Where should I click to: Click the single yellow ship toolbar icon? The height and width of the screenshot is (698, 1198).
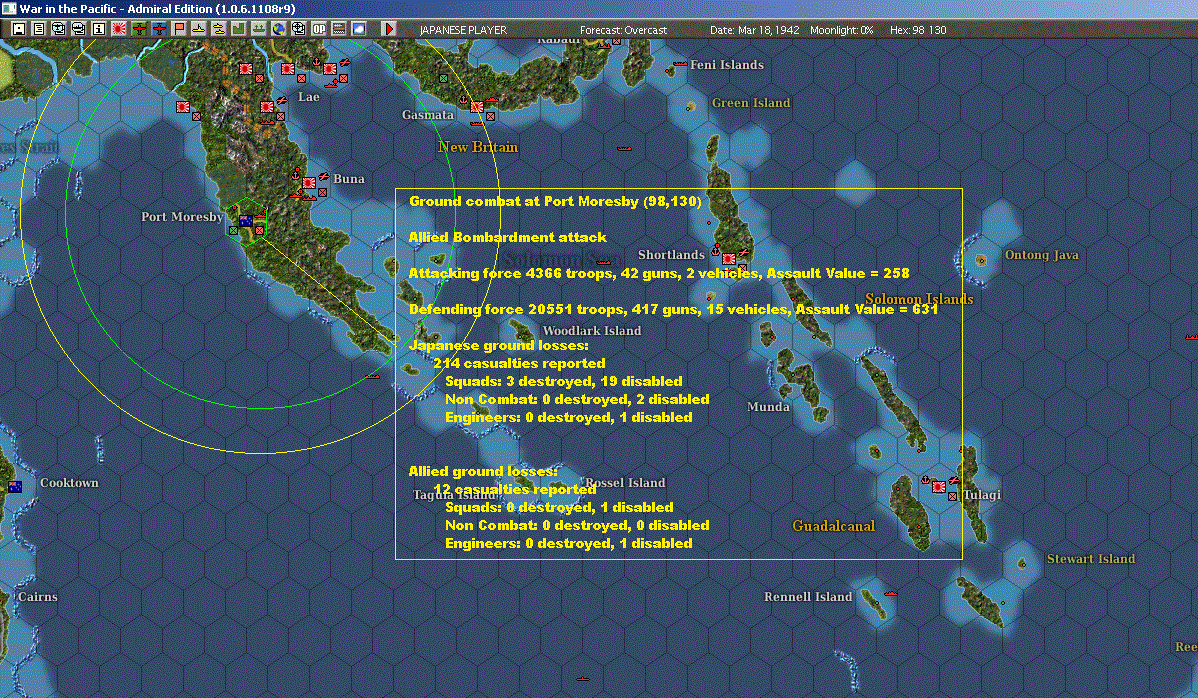(199, 29)
